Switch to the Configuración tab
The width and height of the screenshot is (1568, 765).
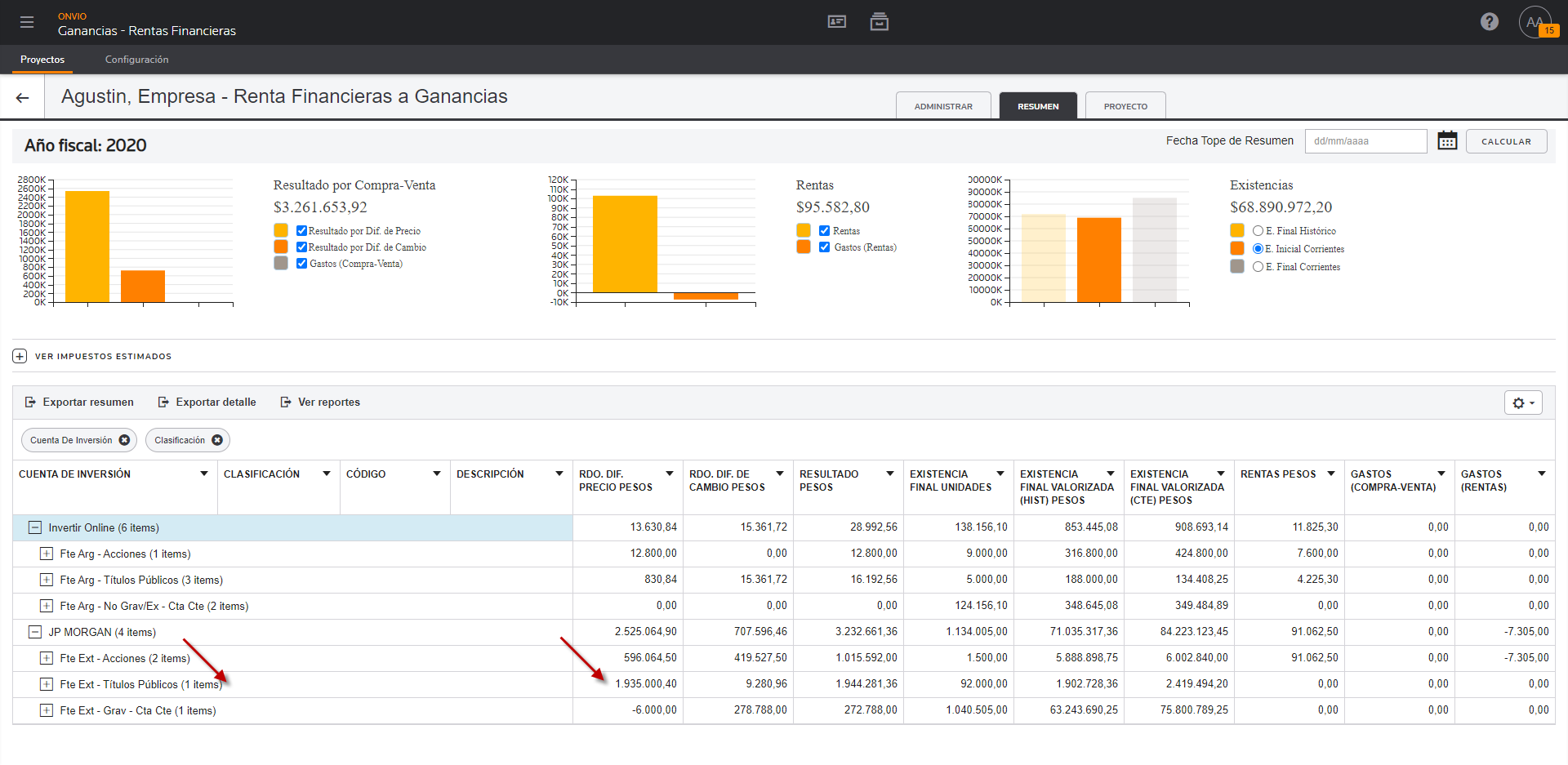[x=136, y=60]
